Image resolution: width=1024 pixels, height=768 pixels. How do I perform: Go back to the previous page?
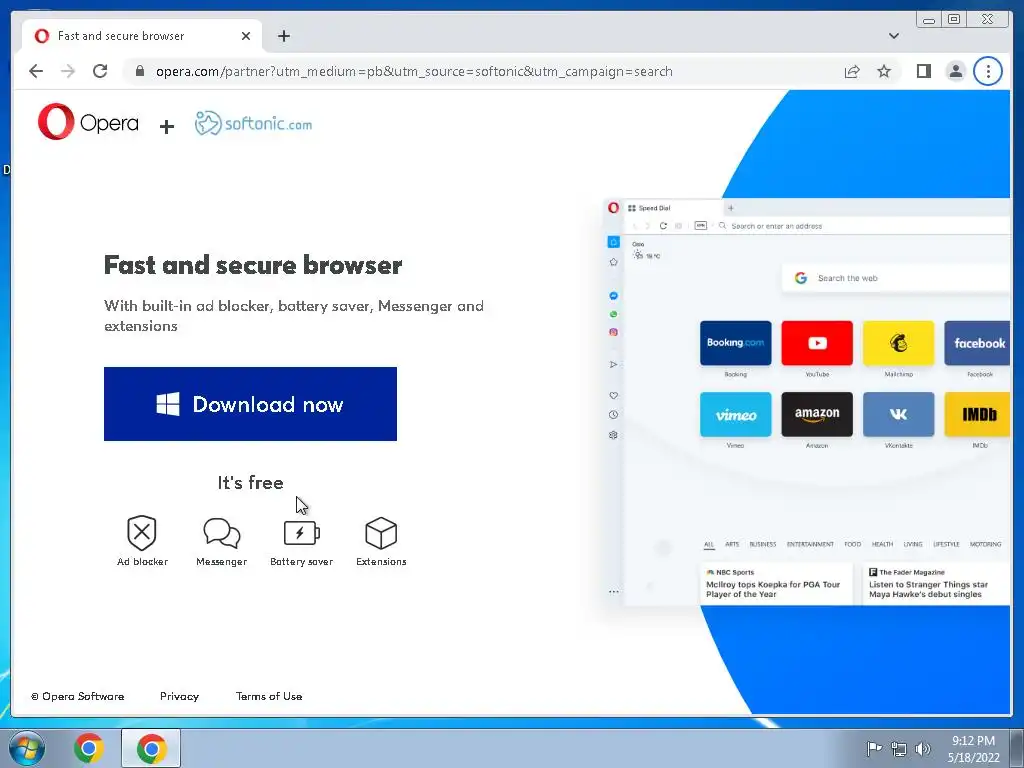[x=36, y=71]
